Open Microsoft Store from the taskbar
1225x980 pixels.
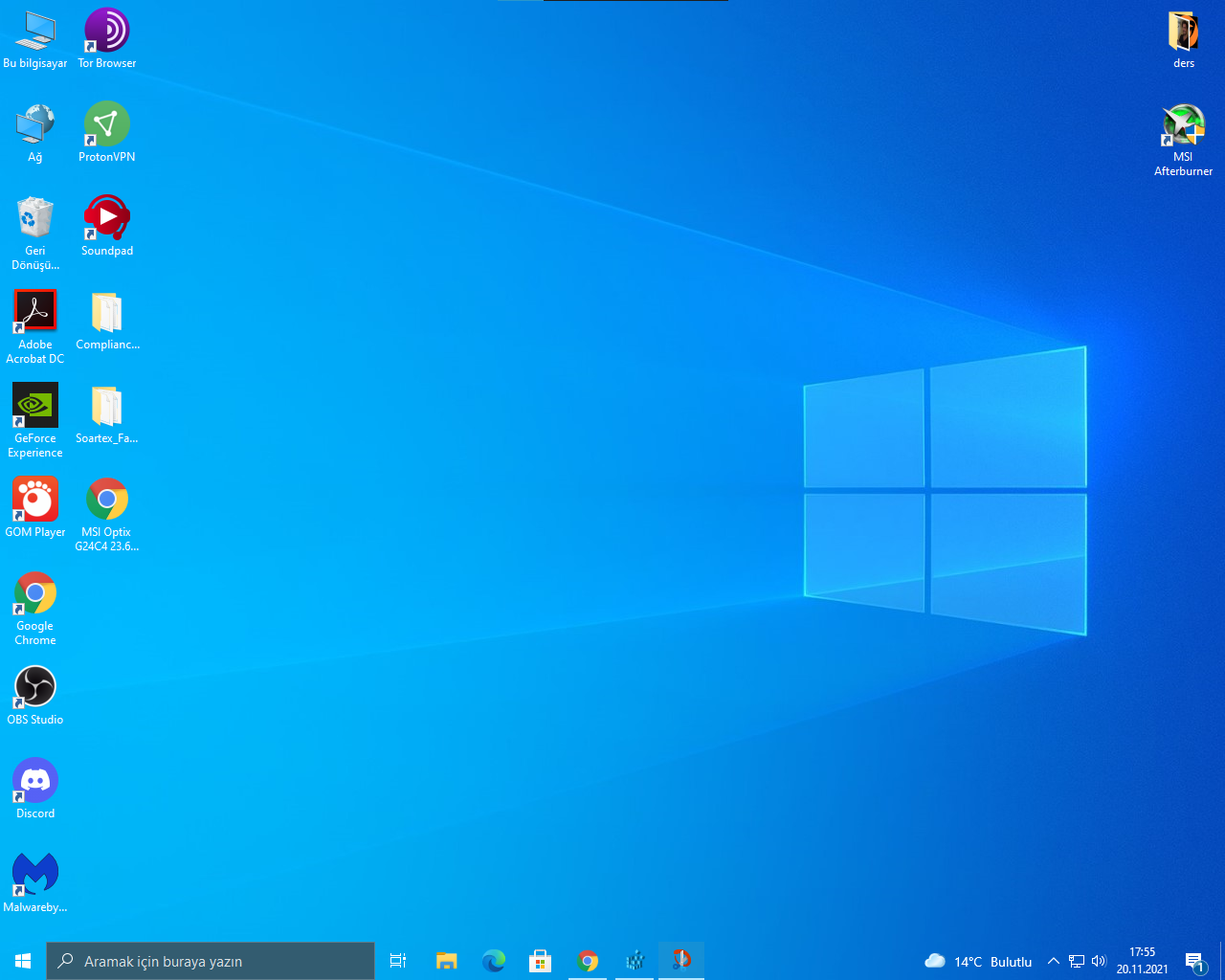pos(540,961)
